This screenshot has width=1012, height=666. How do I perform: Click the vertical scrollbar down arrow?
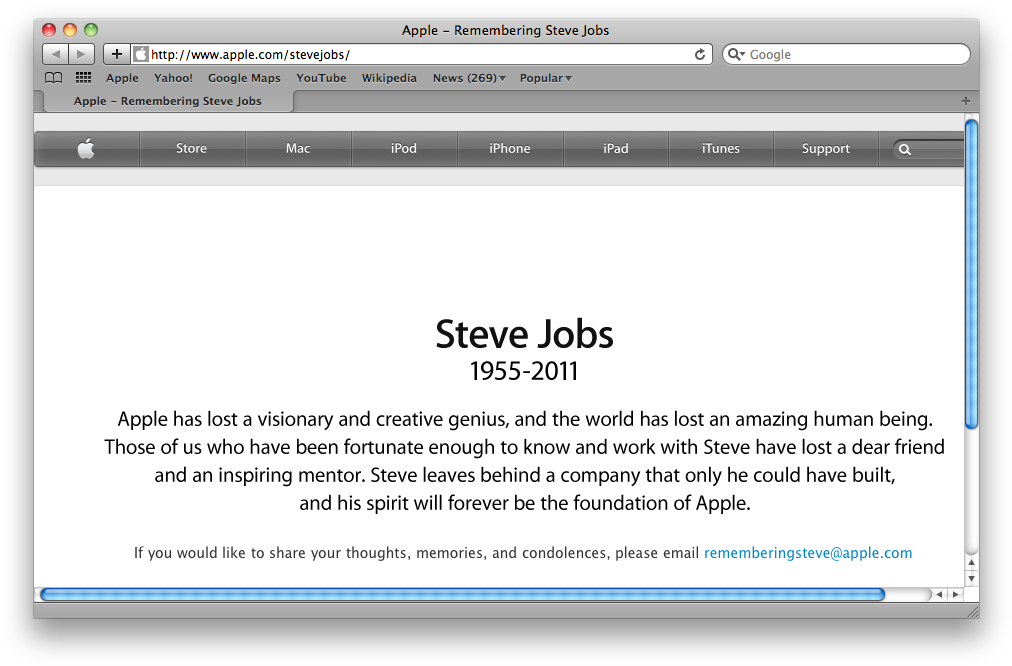(971, 578)
